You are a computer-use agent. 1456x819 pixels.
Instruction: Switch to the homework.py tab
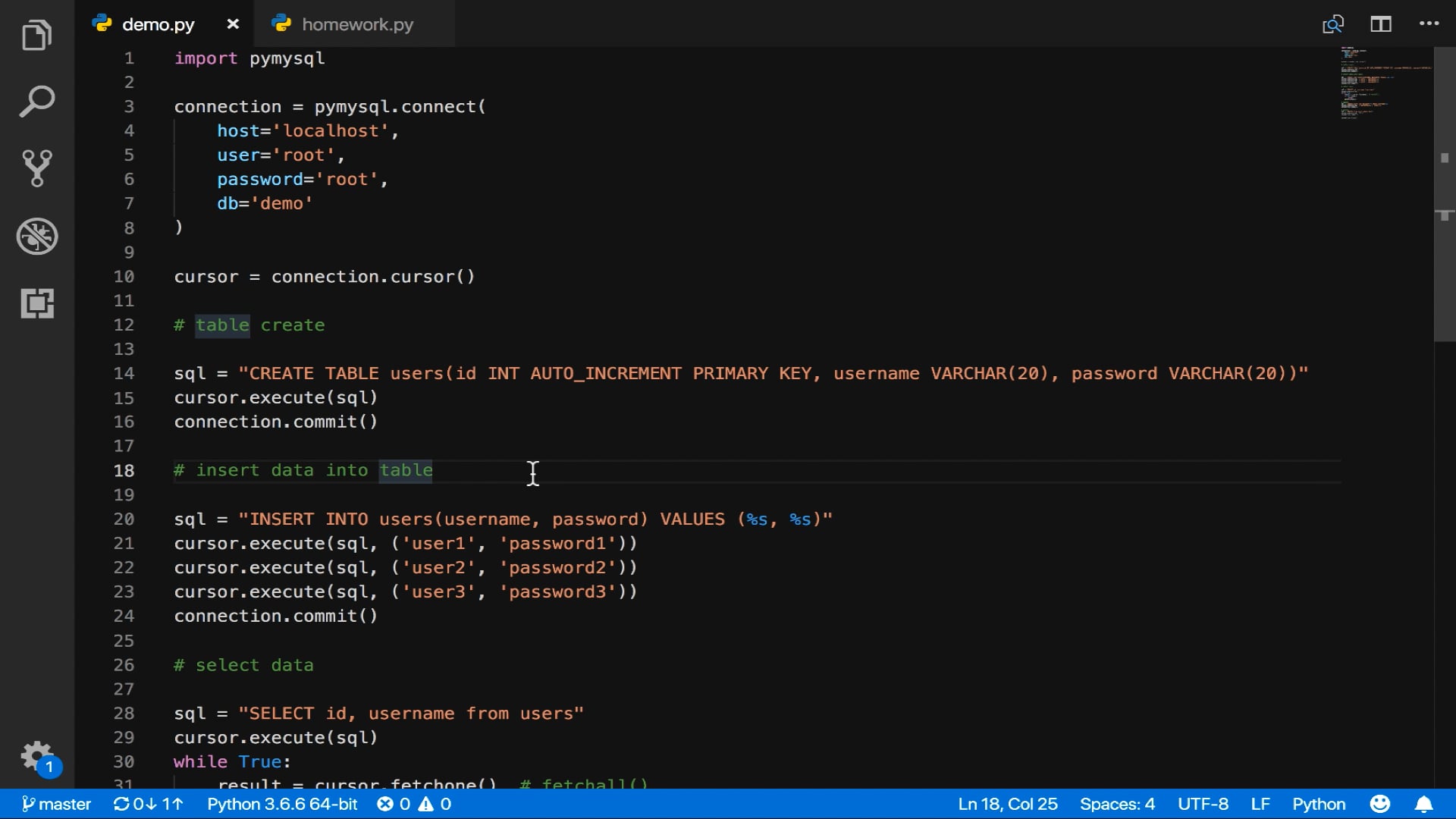pyautogui.click(x=357, y=24)
